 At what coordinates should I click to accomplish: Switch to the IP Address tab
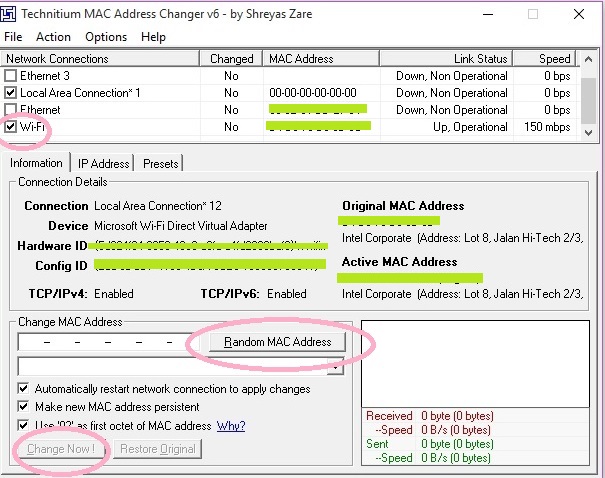[x=103, y=164]
